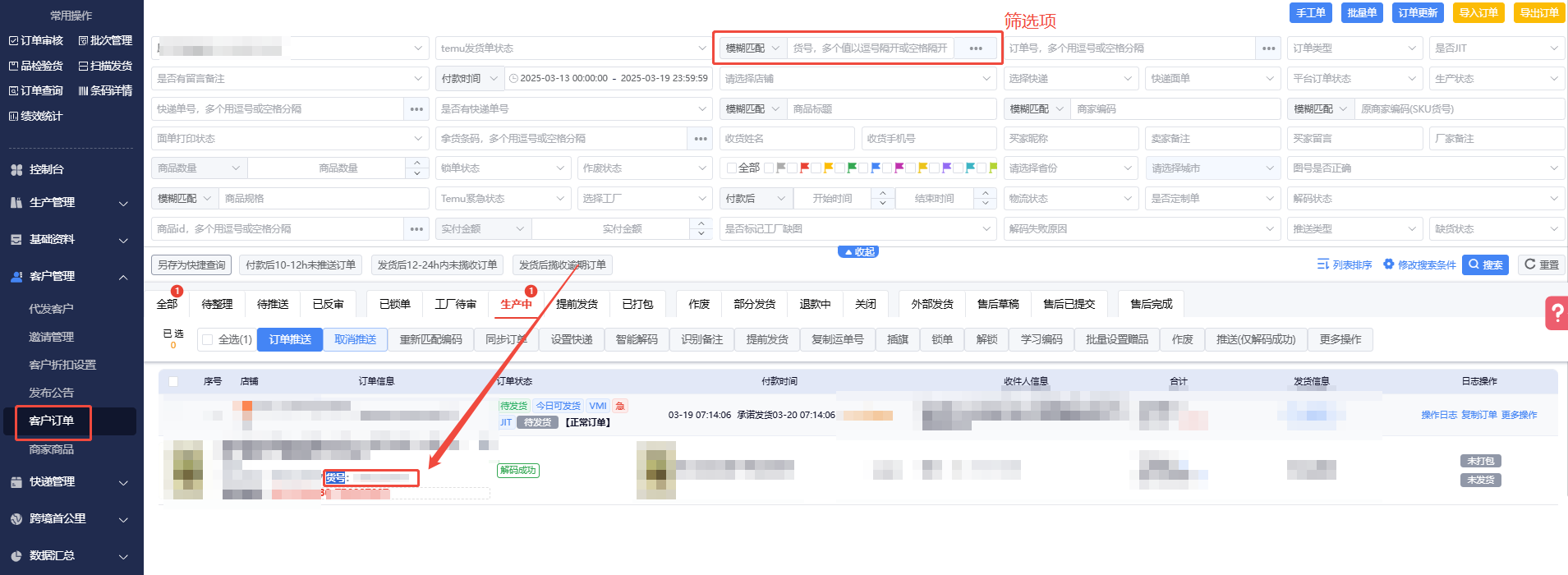Click the 控制台 dashboard icon in sidebar
This screenshot has height=575, width=1568.
(16, 169)
